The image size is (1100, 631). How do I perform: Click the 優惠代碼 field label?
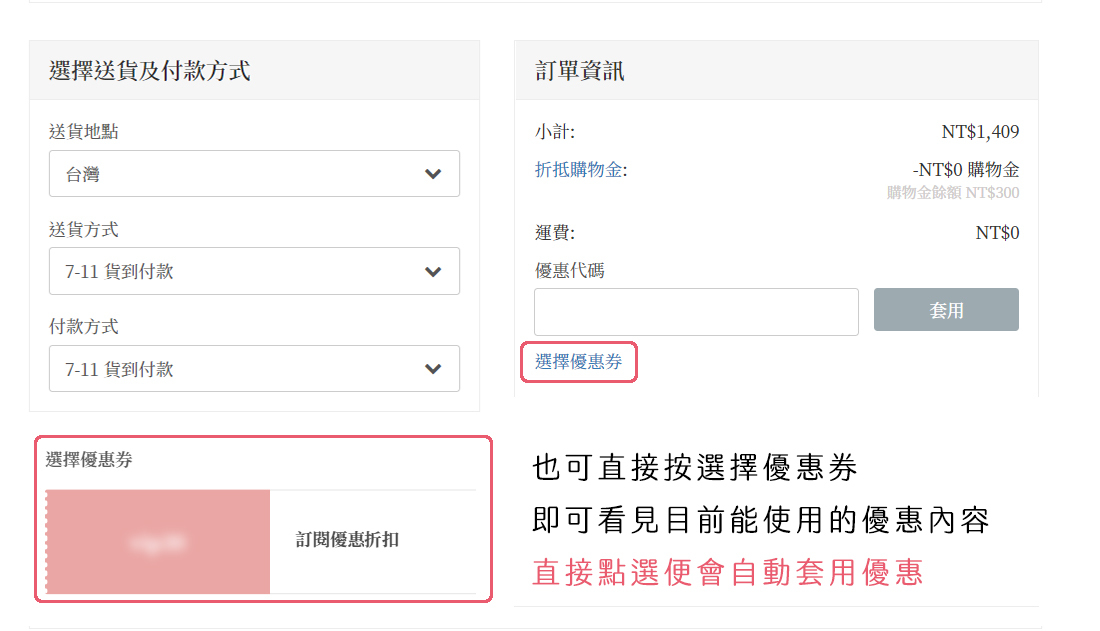pyautogui.click(x=570, y=270)
